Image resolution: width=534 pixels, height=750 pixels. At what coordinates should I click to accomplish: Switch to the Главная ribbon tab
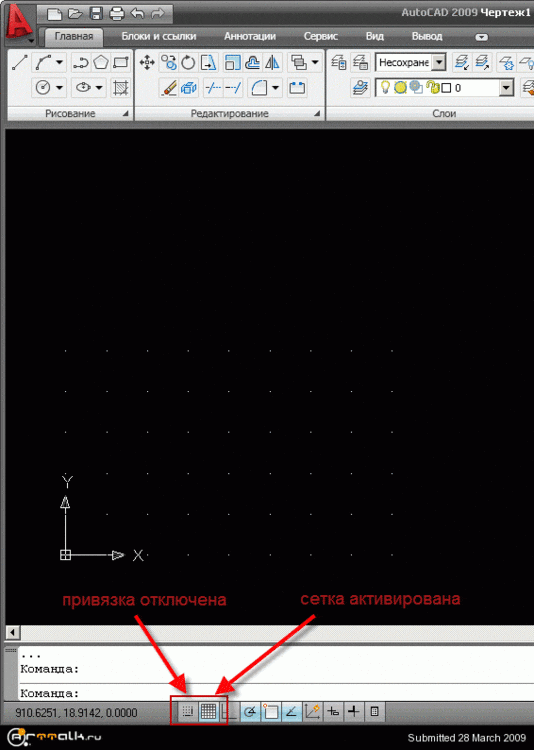[x=74, y=36]
